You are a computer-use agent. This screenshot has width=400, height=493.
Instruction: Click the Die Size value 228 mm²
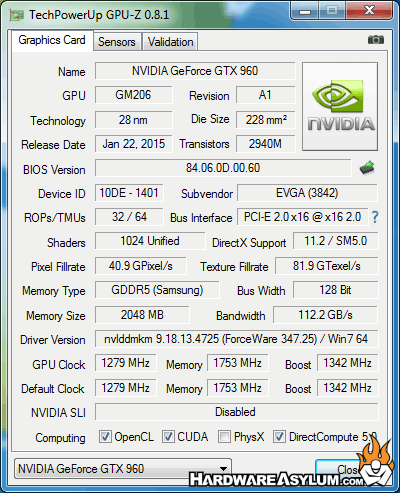[x=265, y=120]
